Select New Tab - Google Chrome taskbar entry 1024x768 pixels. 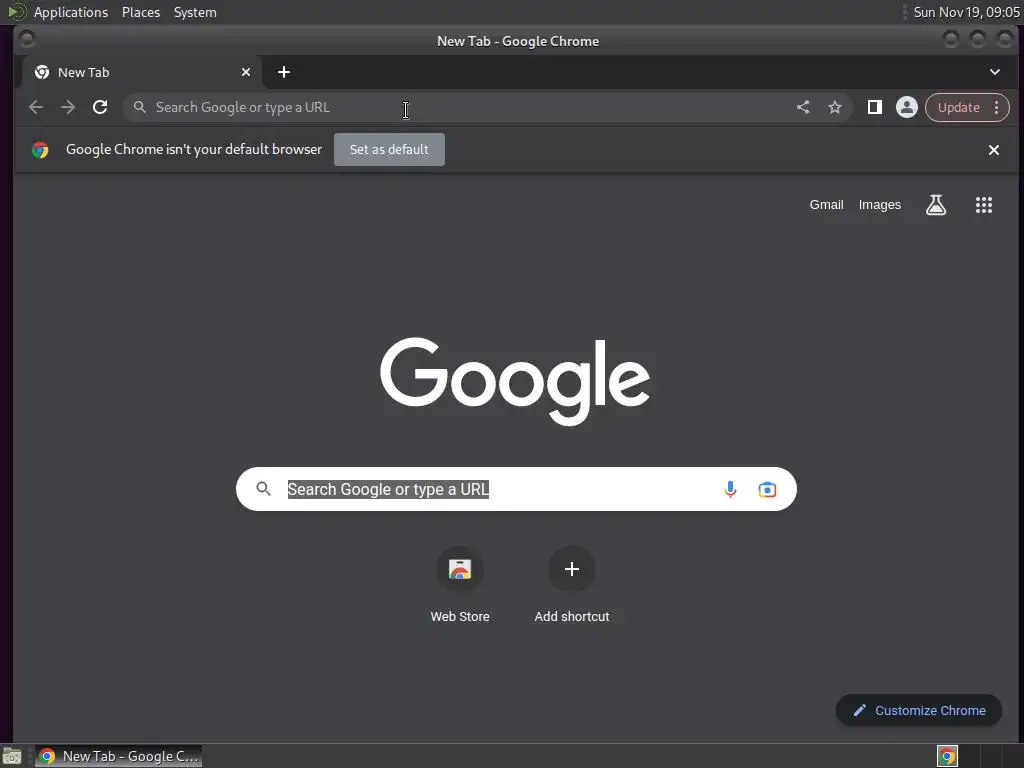pos(118,756)
